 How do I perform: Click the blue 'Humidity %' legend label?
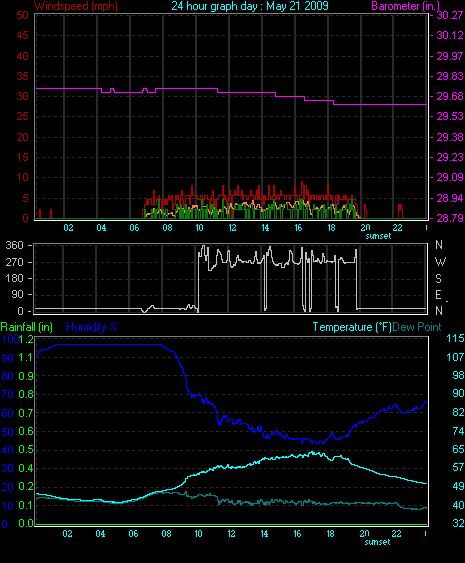92,327
